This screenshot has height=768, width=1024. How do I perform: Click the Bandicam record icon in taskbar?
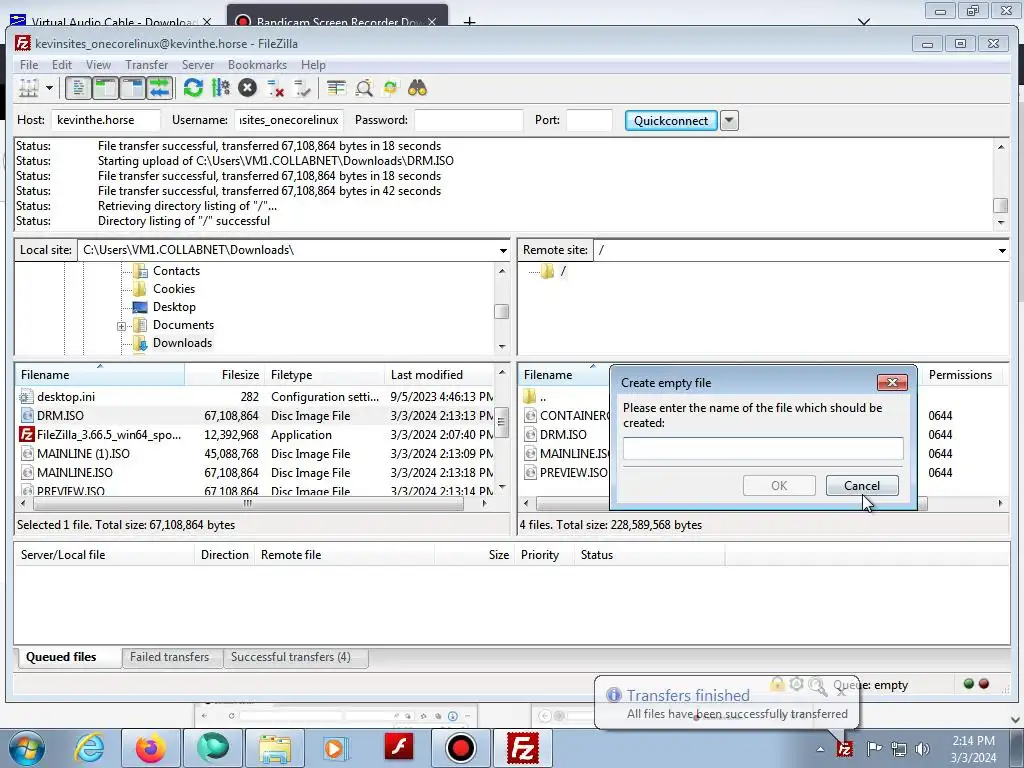[x=460, y=748]
